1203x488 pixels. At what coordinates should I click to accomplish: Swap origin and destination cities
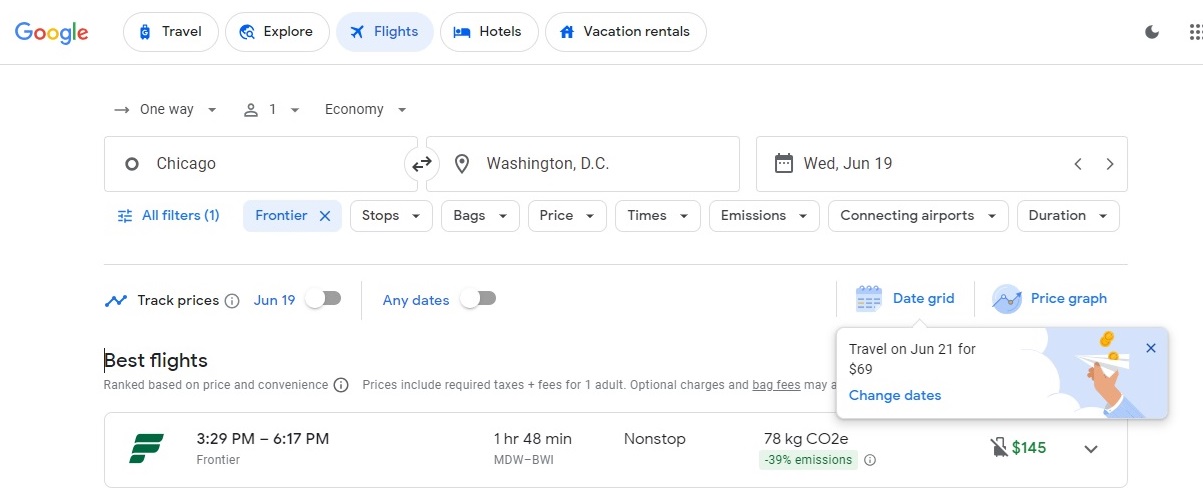[x=422, y=164]
